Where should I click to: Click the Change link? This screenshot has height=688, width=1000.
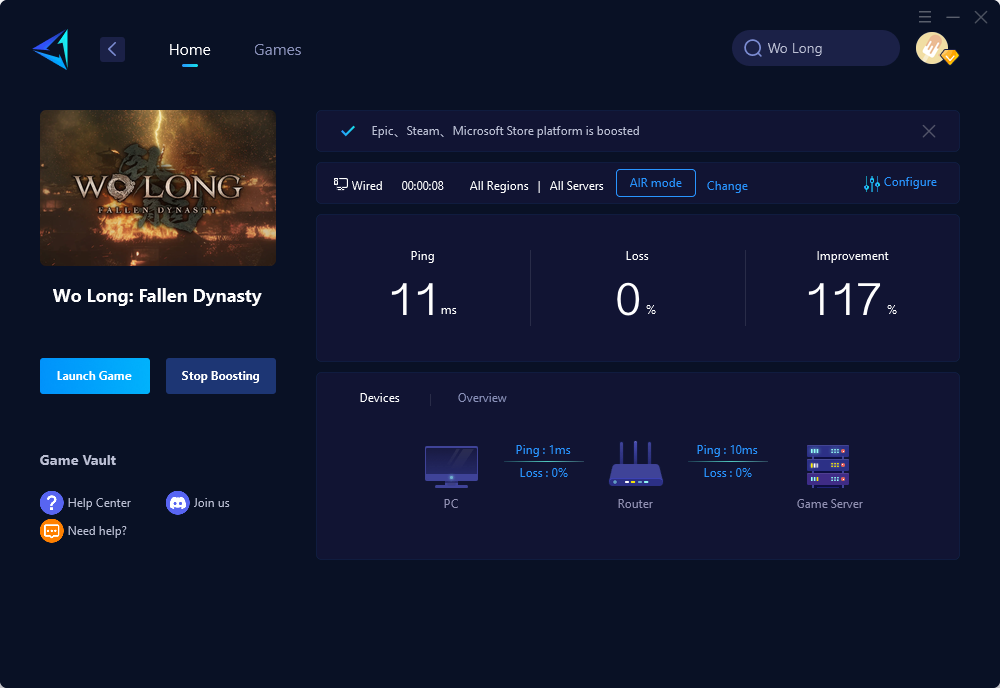pyautogui.click(x=727, y=186)
